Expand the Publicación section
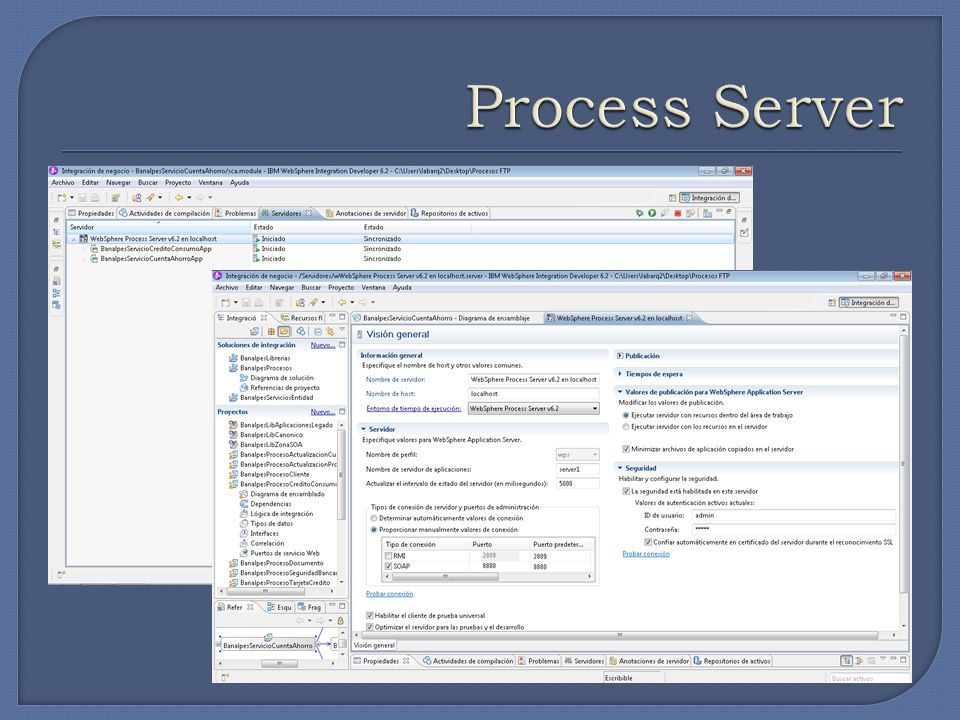 (x=620, y=356)
